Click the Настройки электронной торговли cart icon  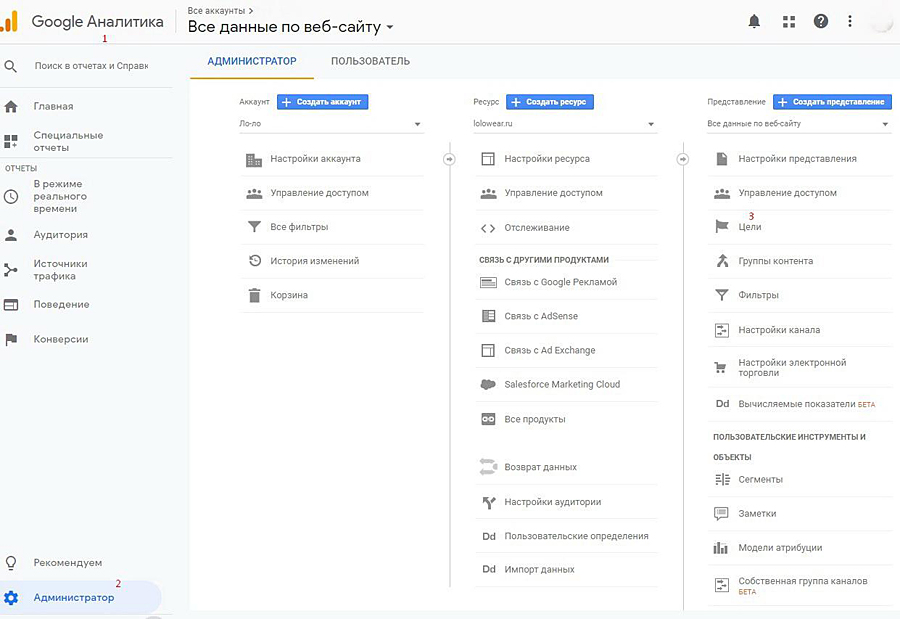tap(722, 368)
